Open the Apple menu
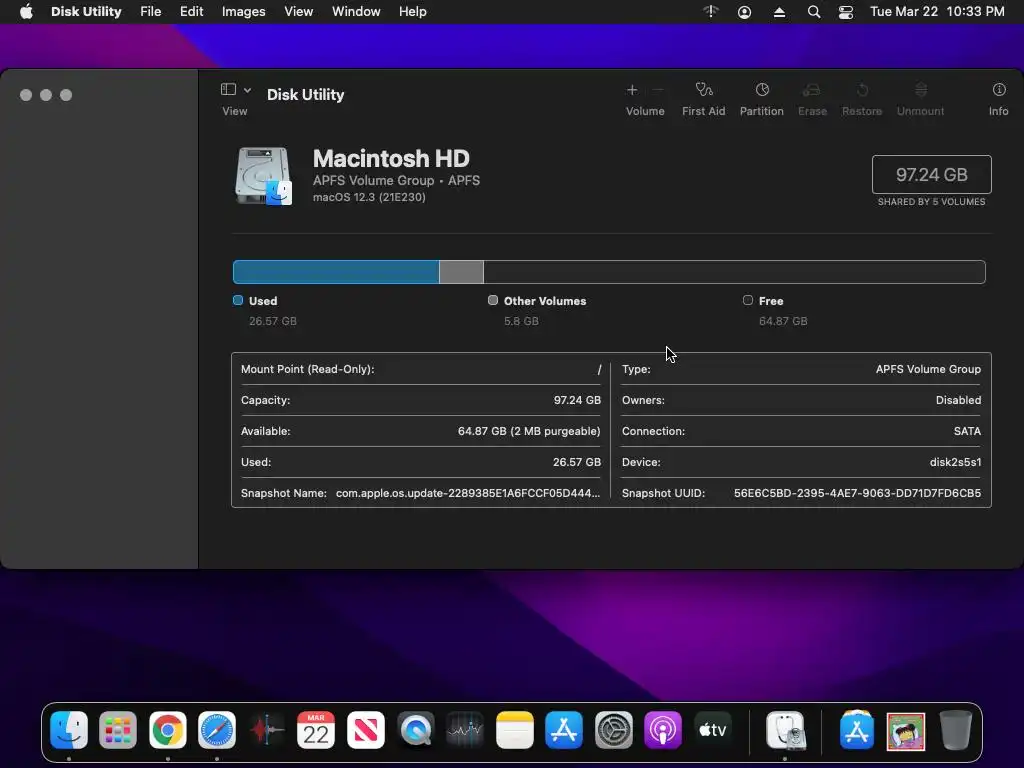 tap(26, 12)
